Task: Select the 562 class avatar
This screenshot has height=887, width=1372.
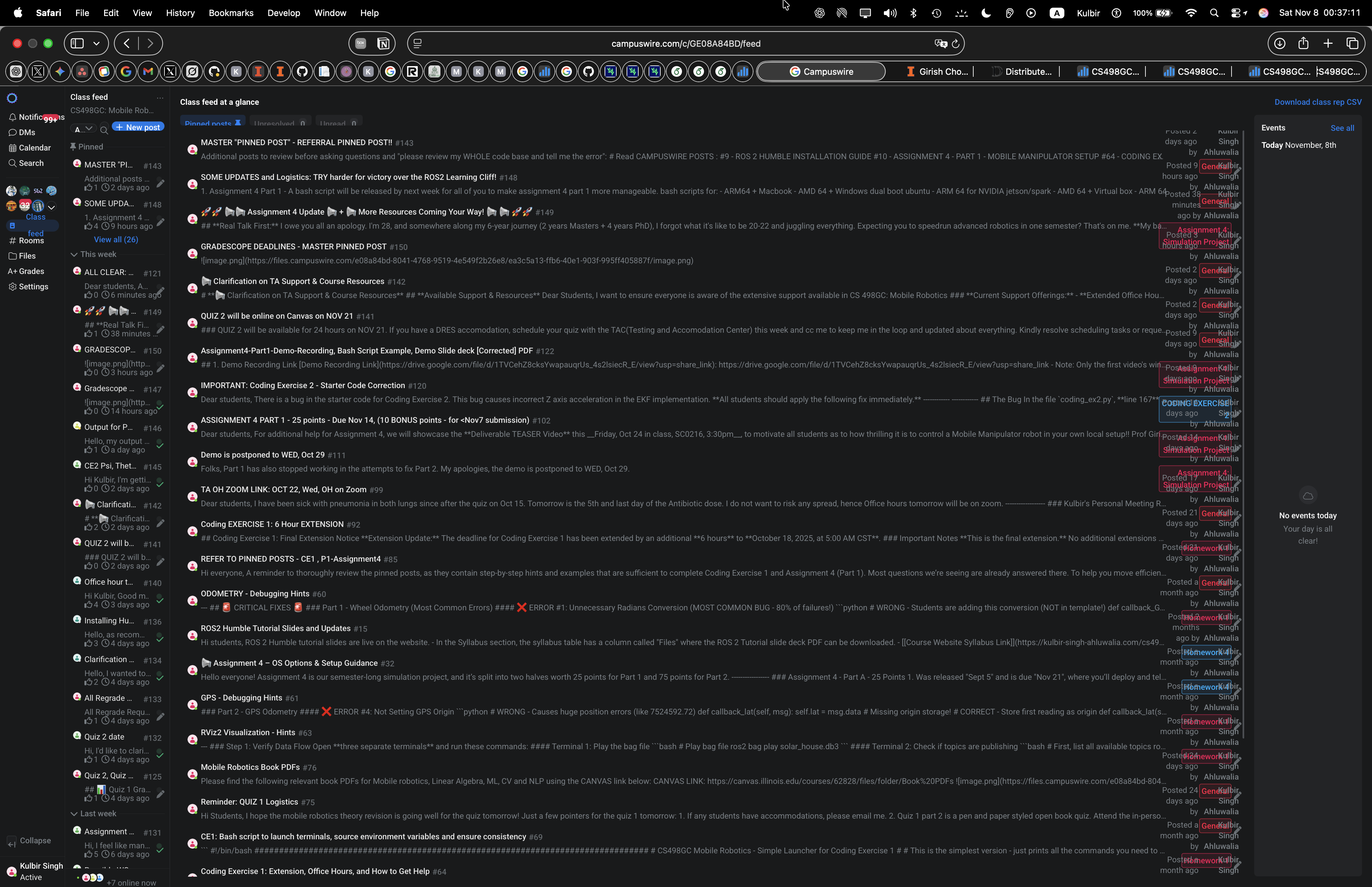Action: pyautogui.click(x=38, y=191)
